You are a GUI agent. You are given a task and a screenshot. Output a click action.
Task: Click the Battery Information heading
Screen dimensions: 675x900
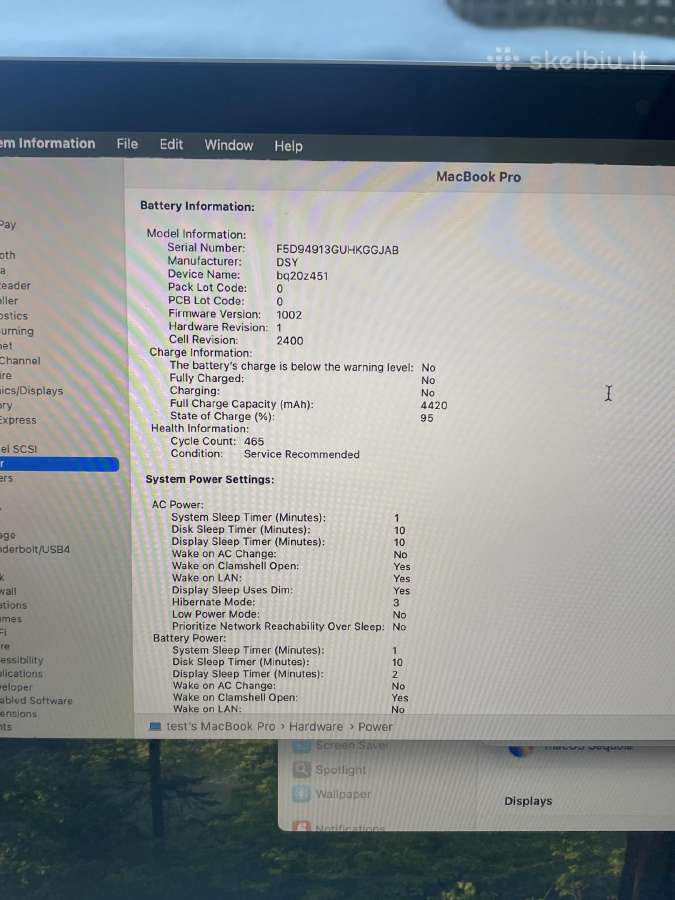tap(197, 206)
